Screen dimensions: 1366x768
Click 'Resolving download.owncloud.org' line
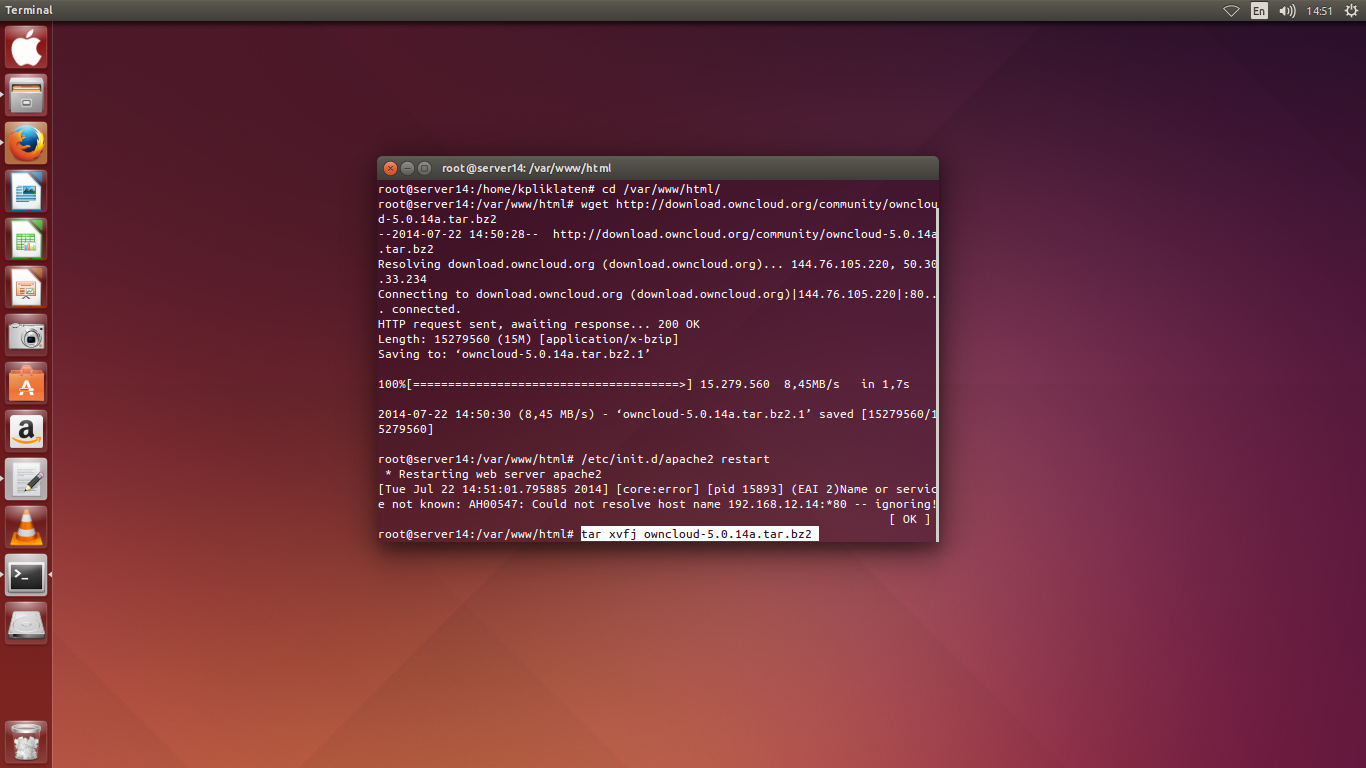[x=658, y=271]
